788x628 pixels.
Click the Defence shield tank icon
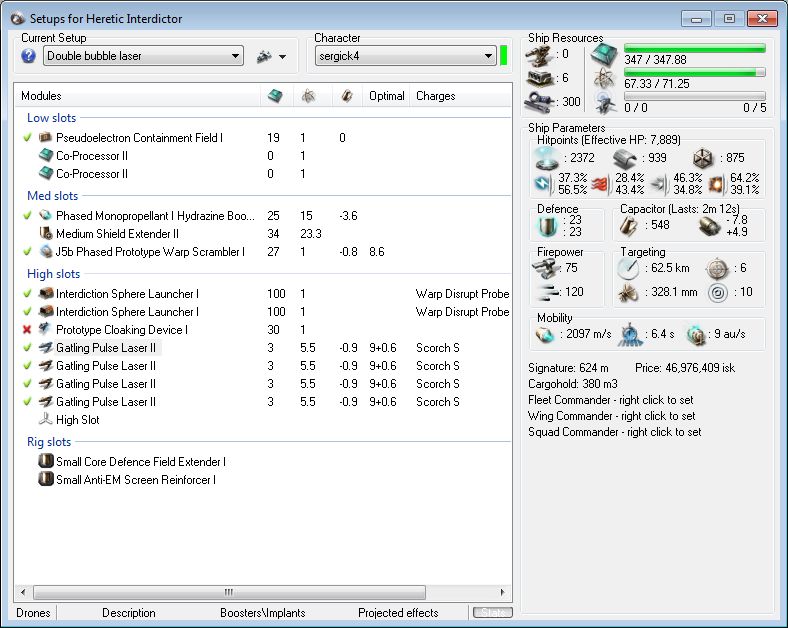point(547,226)
